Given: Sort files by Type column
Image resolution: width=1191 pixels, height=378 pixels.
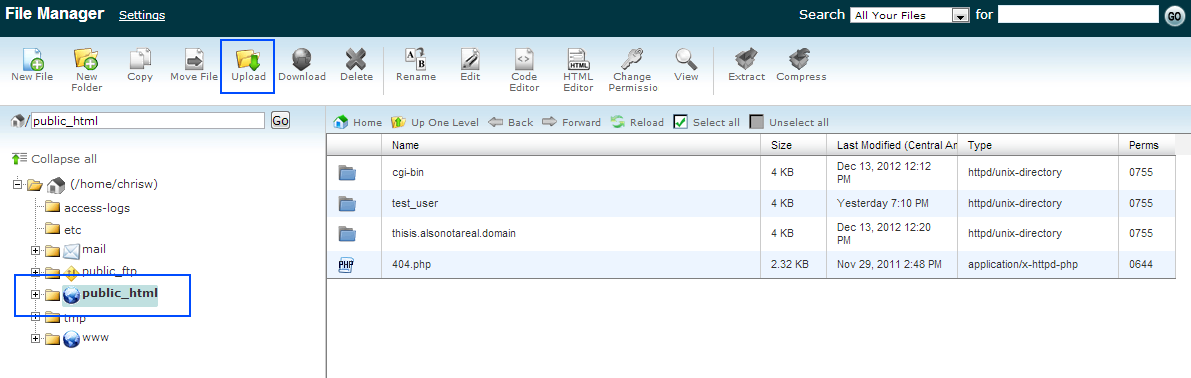Looking at the screenshot, I should pyautogui.click(x=1038, y=145).
